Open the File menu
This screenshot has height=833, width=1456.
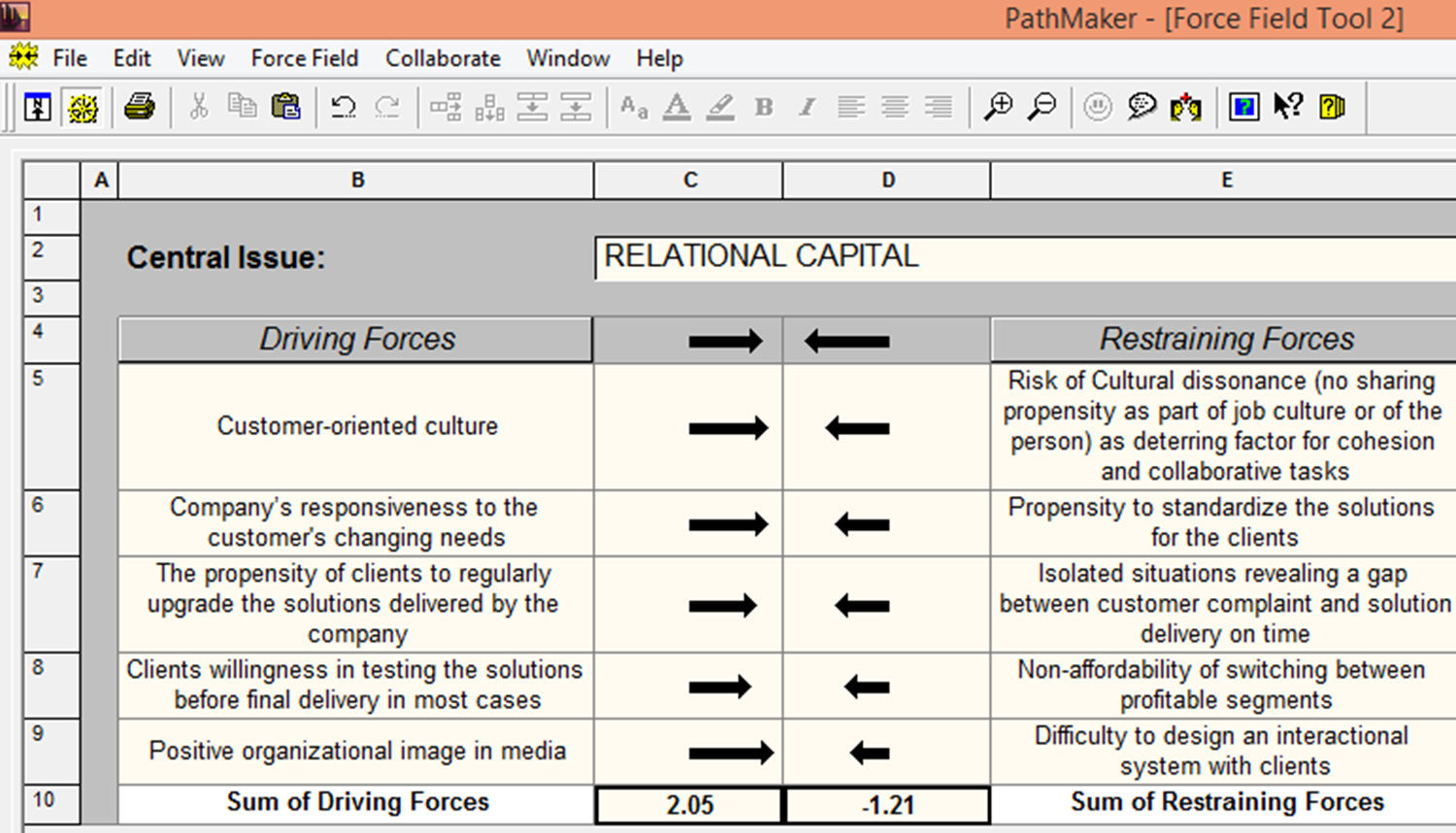pyautogui.click(x=69, y=58)
